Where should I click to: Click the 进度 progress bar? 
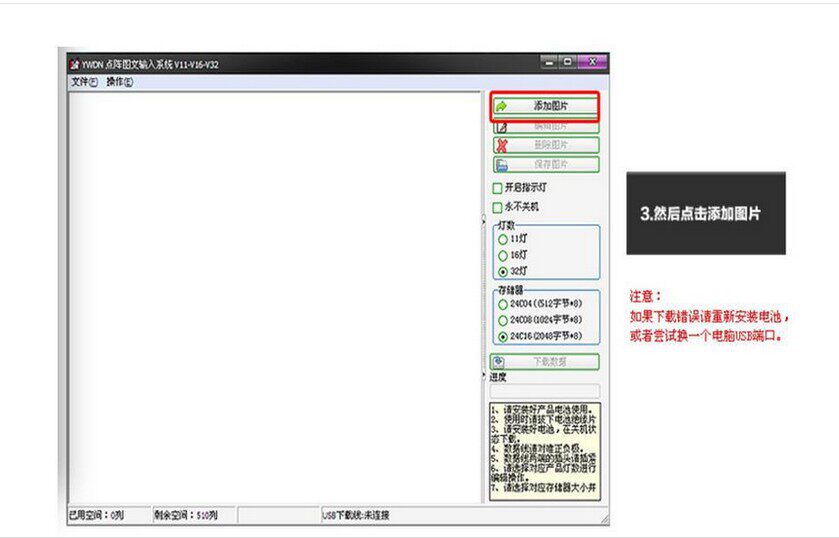pyautogui.click(x=545, y=391)
